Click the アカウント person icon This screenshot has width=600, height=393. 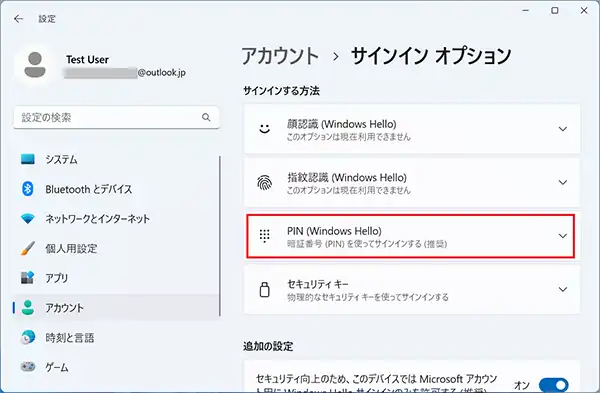point(28,308)
